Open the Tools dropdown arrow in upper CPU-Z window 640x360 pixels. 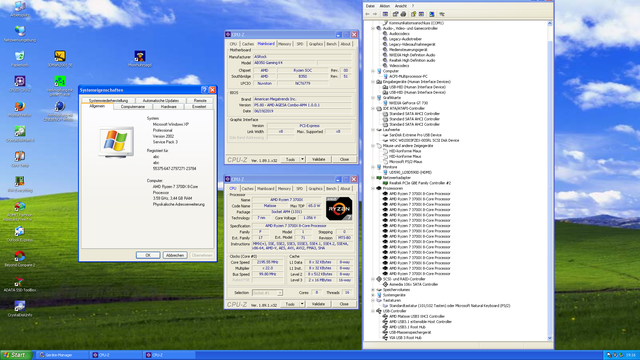pyautogui.click(x=302, y=159)
